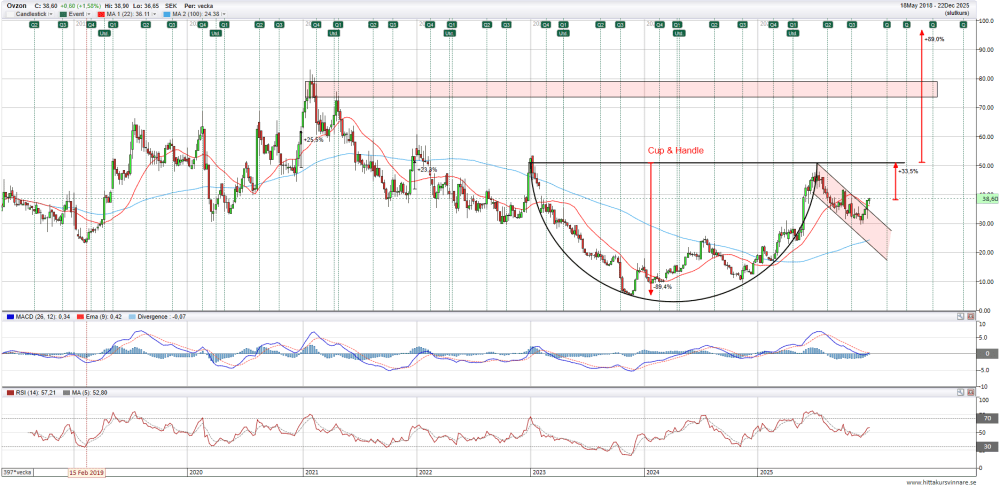
Task: Click the Q3 event marker in 2022
Action: point(506,25)
